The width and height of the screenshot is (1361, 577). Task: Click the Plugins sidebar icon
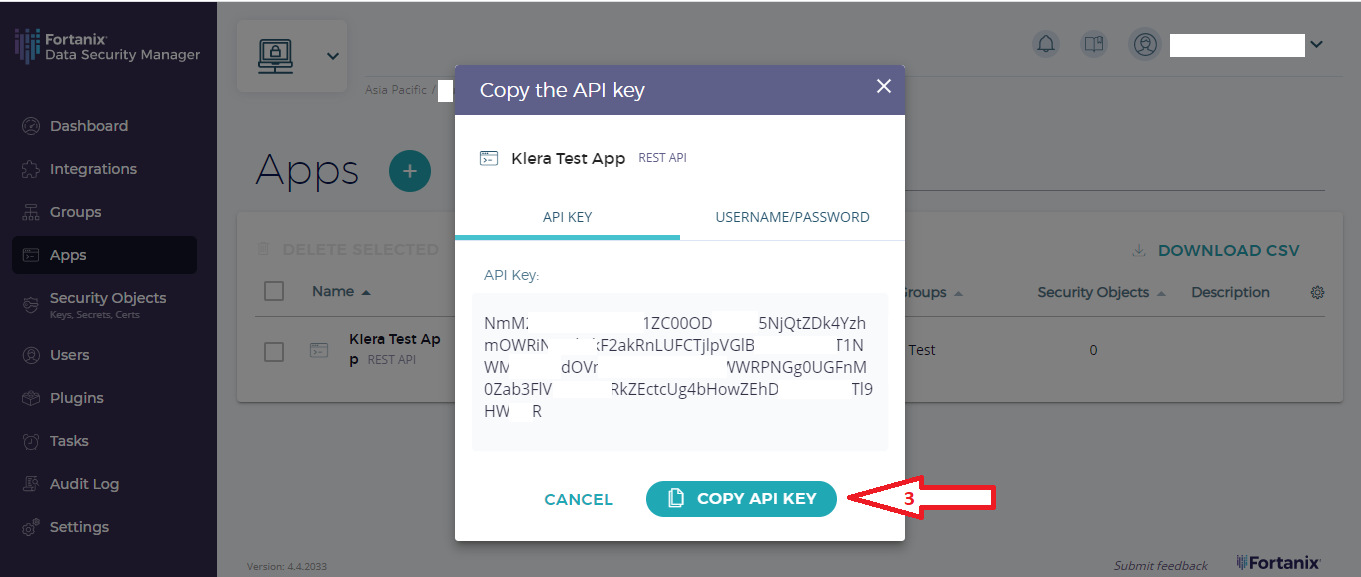point(31,398)
